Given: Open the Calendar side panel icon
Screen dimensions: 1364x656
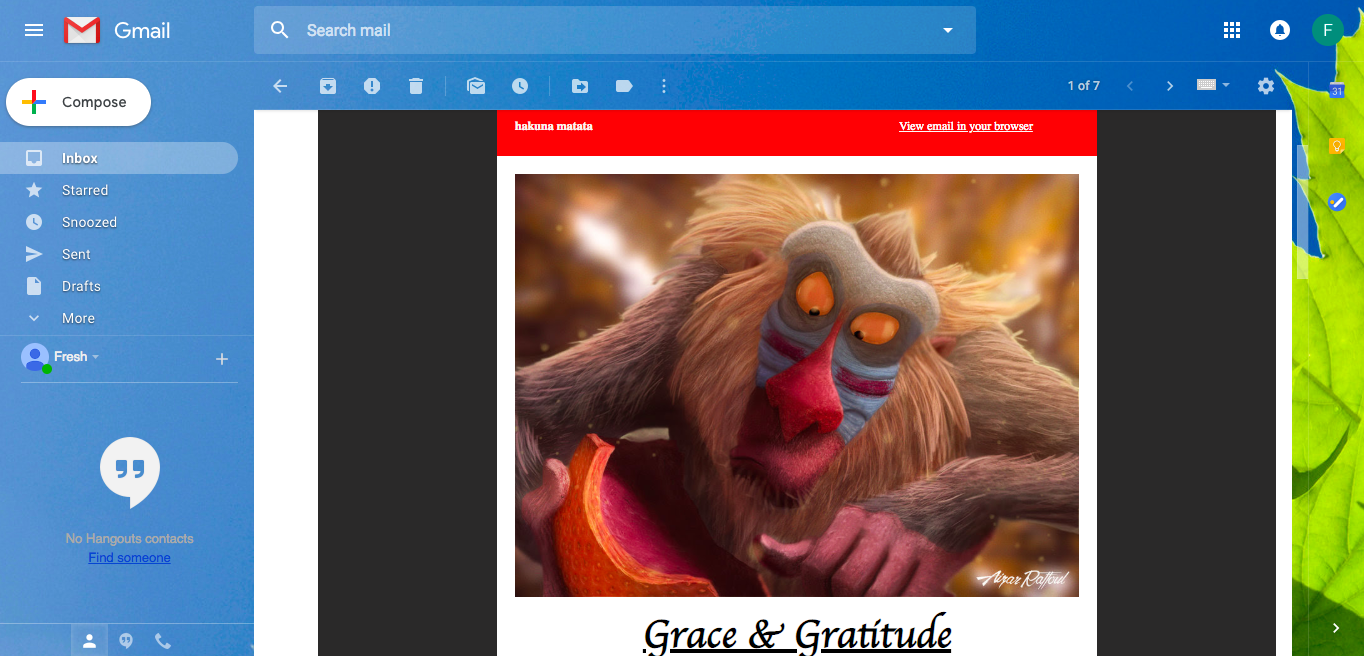Looking at the screenshot, I should coord(1337,90).
